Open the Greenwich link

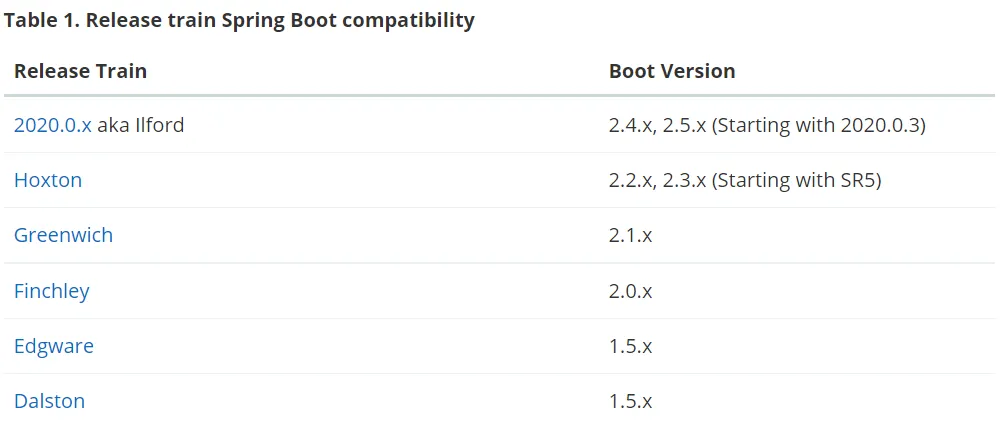(63, 236)
